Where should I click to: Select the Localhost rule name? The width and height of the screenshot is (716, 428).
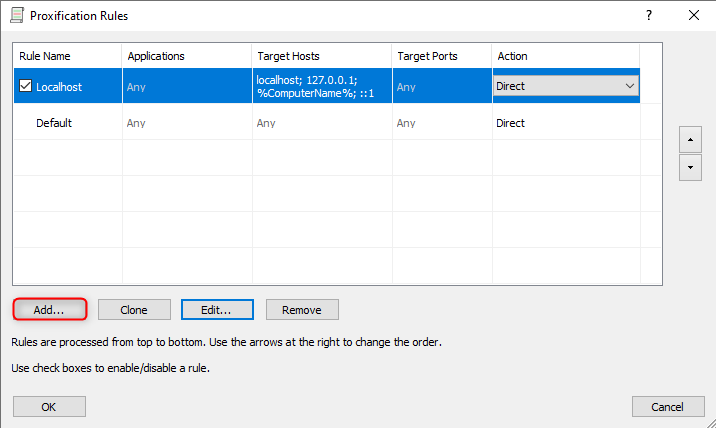point(59,87)
